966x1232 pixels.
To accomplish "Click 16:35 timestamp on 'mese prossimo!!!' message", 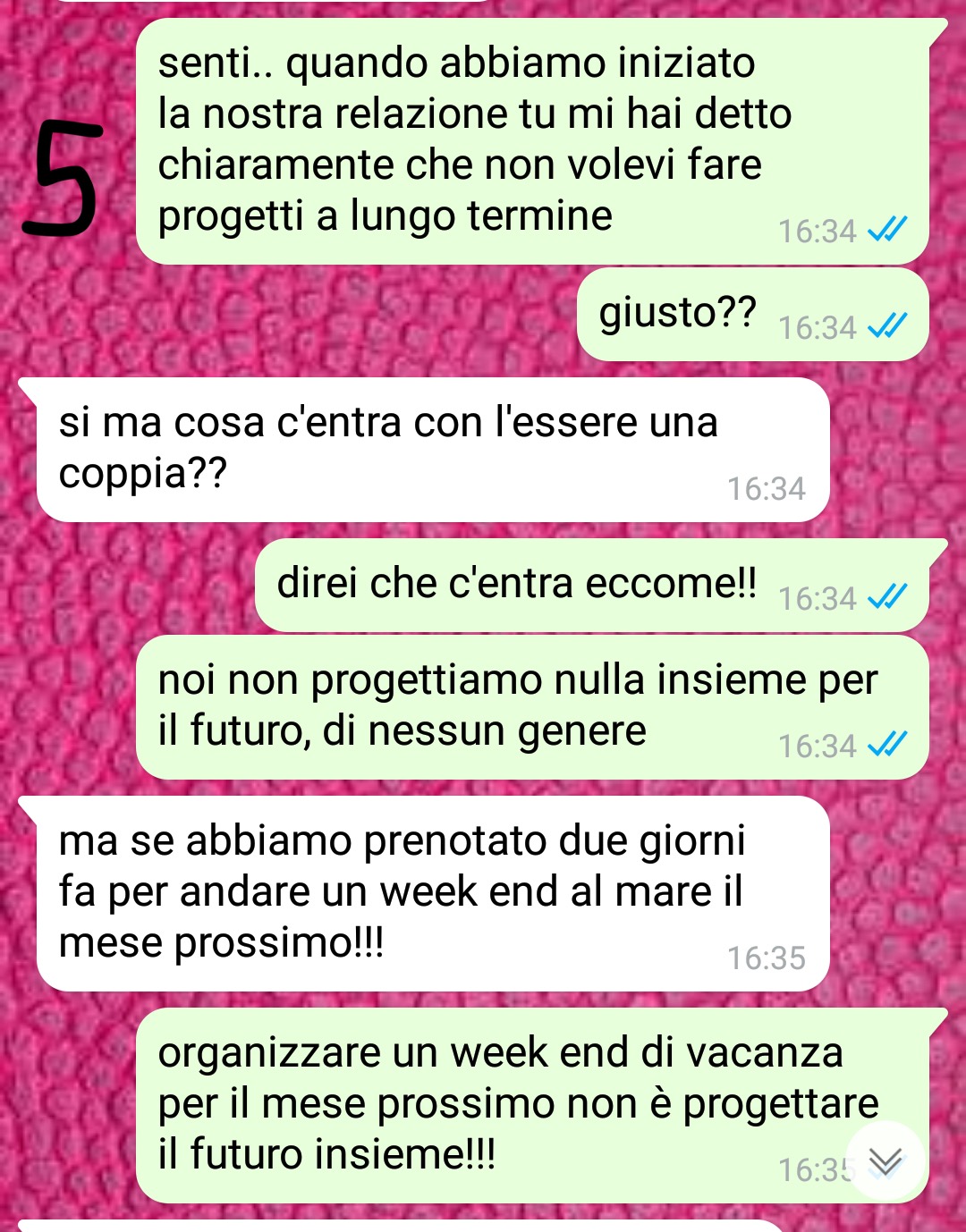I will pyautogui.click(x=767, y=958).
